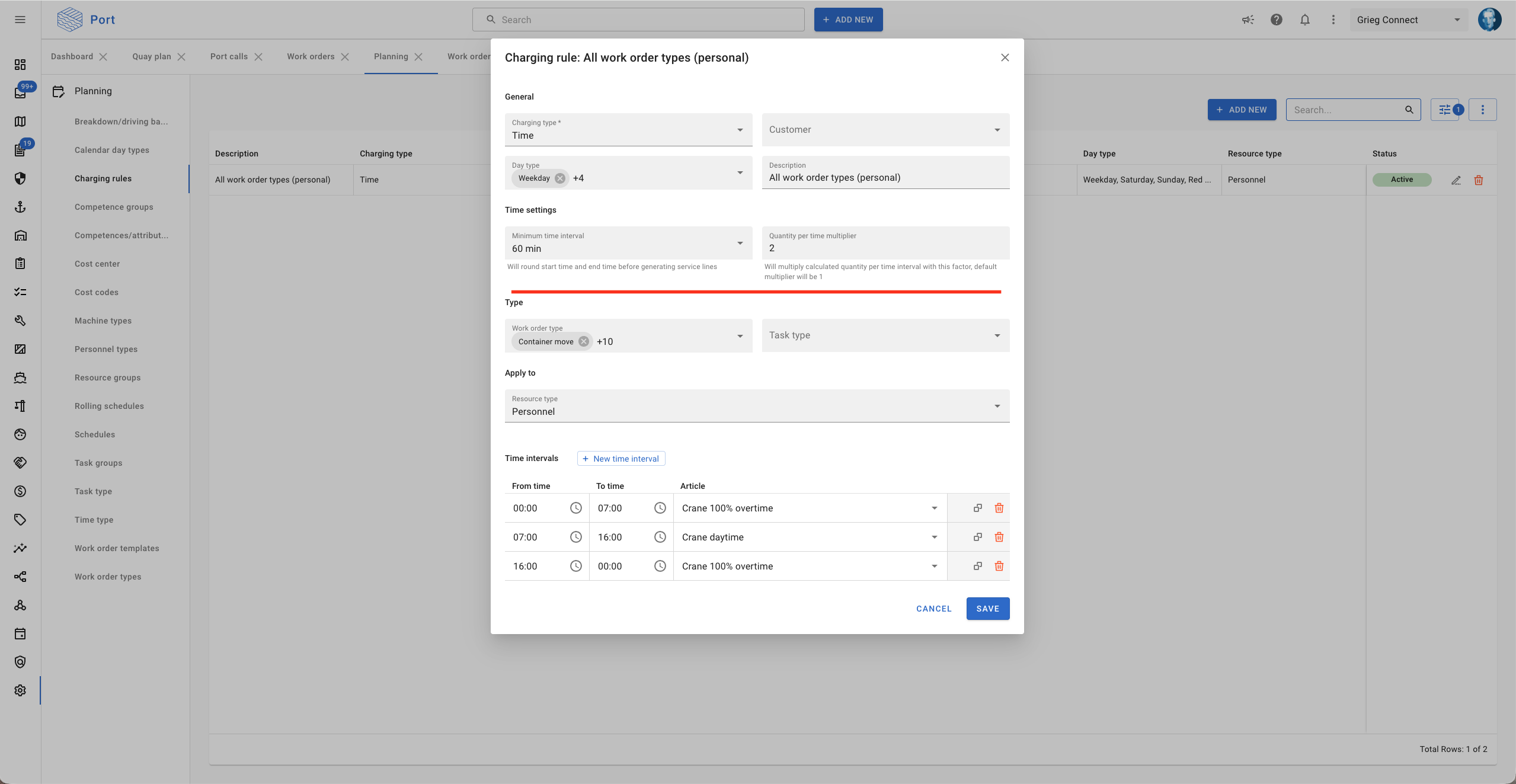Click the help question mark icon
1516x784 pixels.
pyautogui.click(x=1276, y=20)
